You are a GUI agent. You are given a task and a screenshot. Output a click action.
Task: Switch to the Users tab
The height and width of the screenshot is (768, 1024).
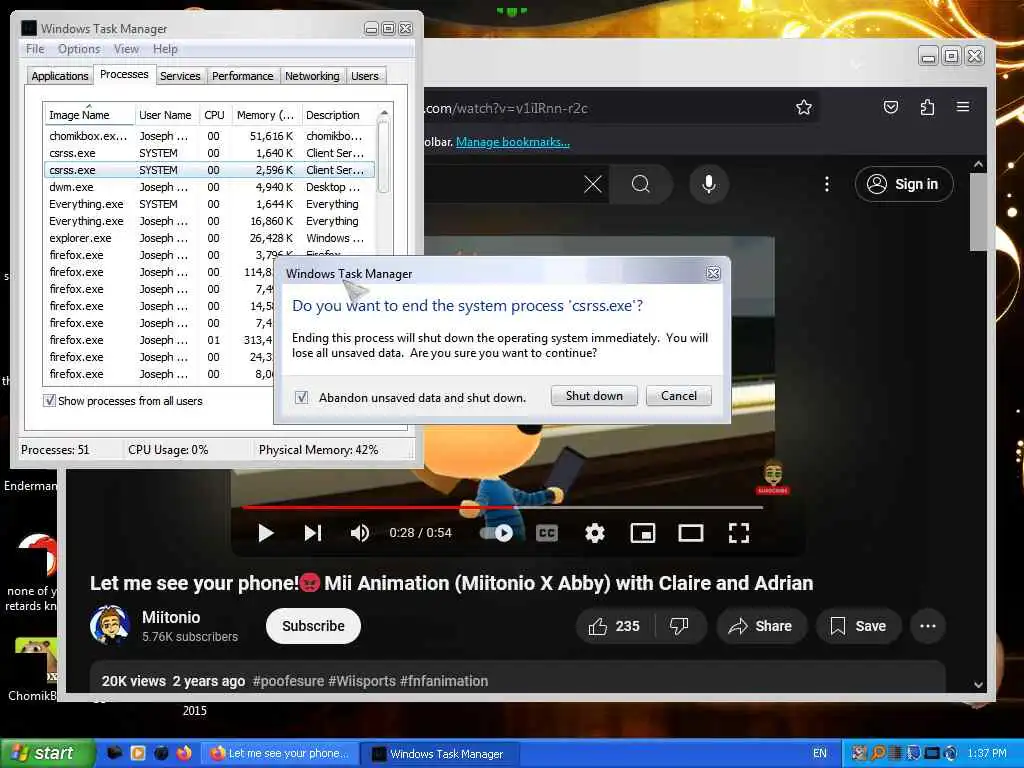pyautogui.click(x=364, y=76)
